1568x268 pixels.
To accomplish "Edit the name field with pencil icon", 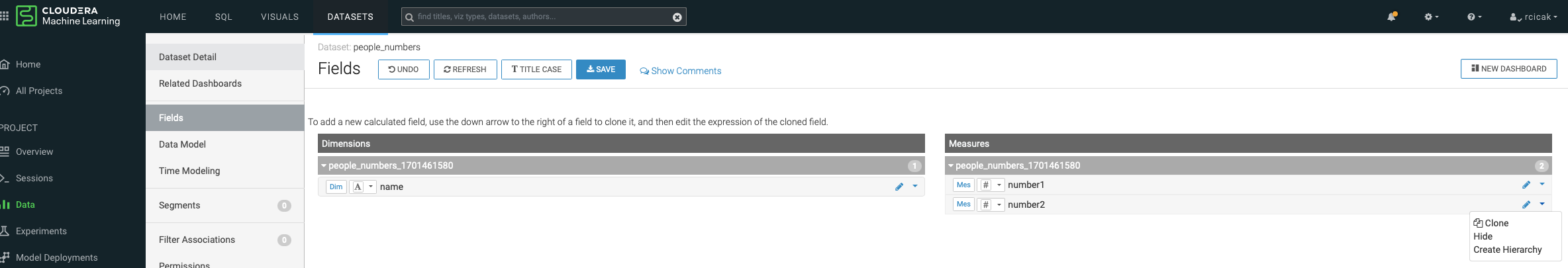I will pos(899,187).
